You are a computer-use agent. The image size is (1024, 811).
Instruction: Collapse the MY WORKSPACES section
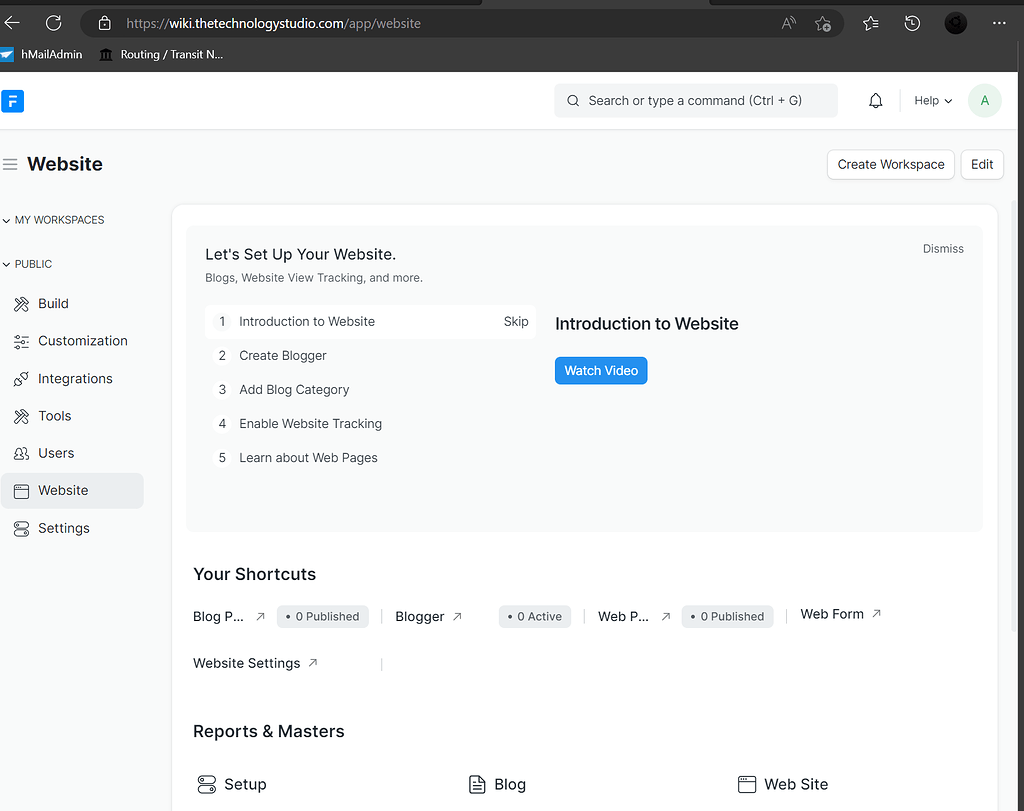pos(10,220)
